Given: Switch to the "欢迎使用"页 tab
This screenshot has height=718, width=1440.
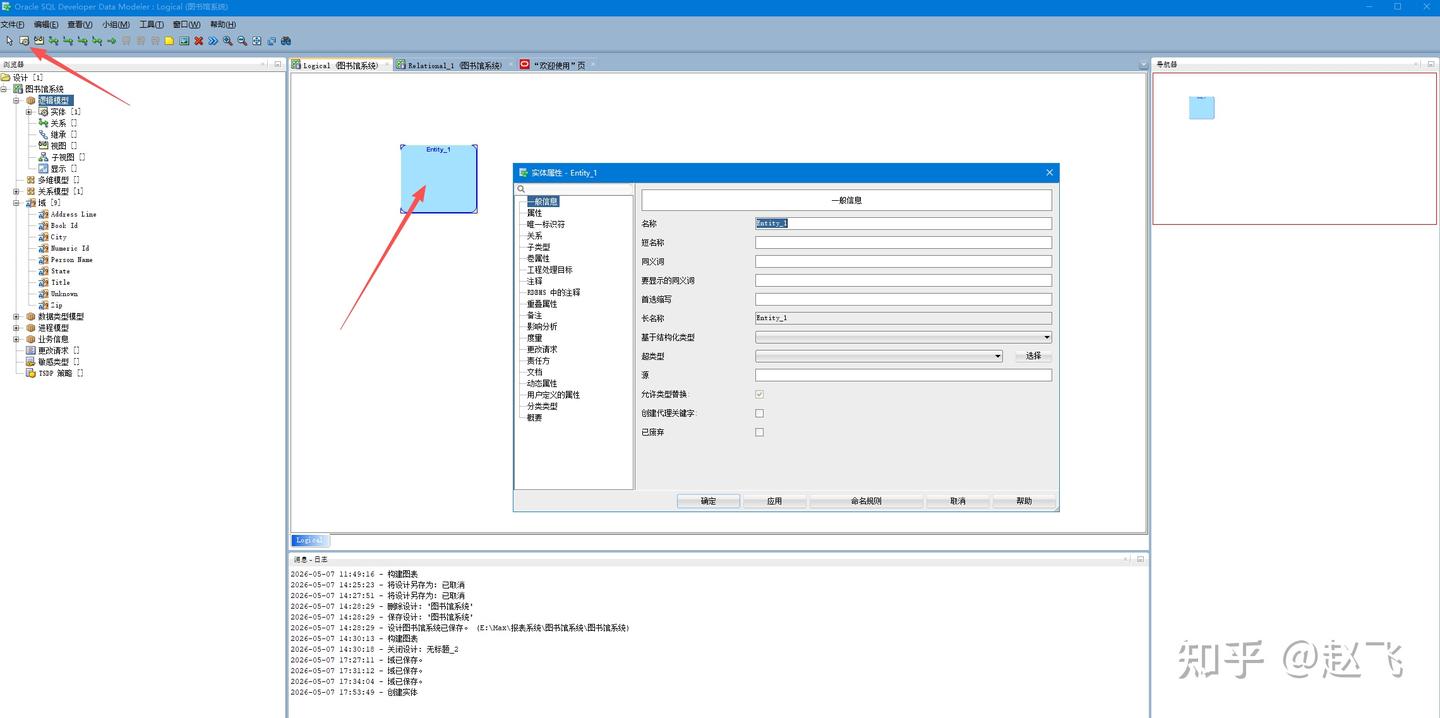Looking at the screenshot, I should click(x=558, y=65).
